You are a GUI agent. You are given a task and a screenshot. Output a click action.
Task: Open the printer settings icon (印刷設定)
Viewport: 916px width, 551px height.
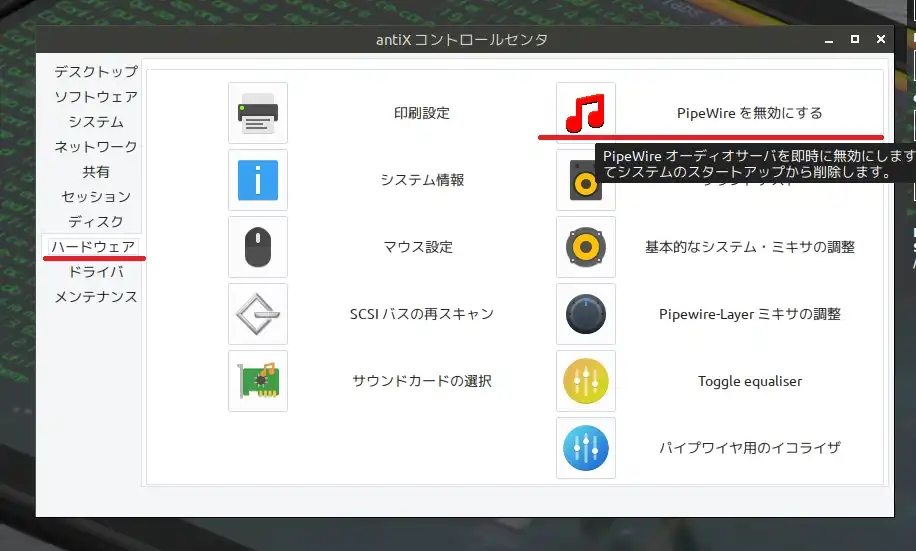click(257, 113)
